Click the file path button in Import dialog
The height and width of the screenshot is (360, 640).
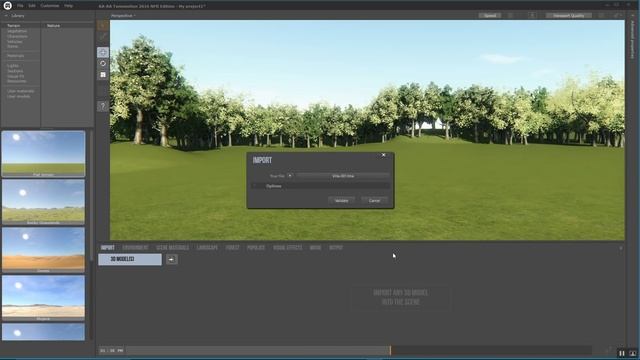pyautogui.click(x=343, y=176)
